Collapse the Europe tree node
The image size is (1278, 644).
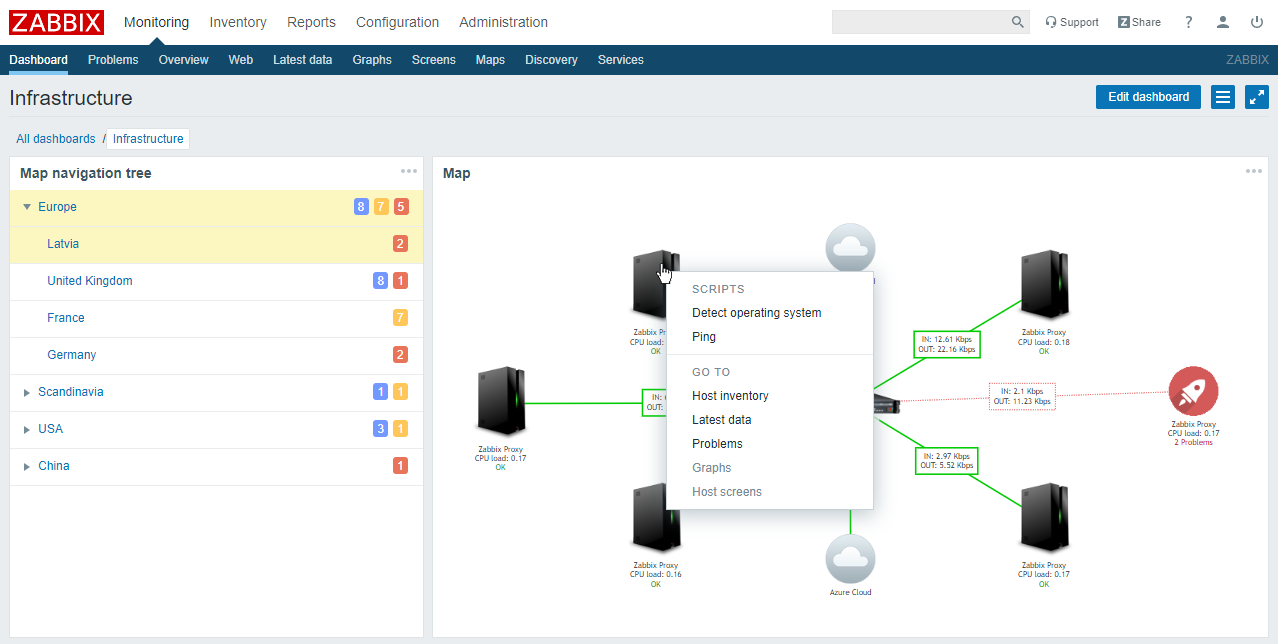[27, 207]
